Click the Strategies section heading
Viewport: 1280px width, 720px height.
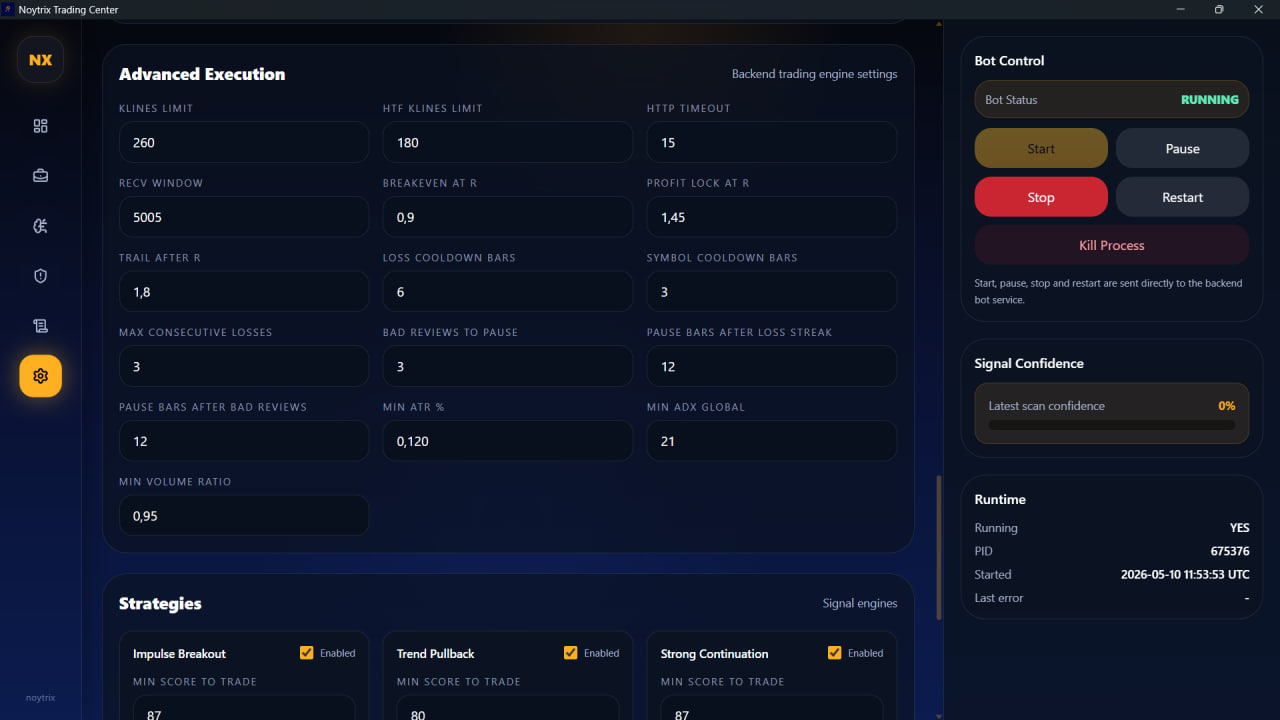point(160,604)
